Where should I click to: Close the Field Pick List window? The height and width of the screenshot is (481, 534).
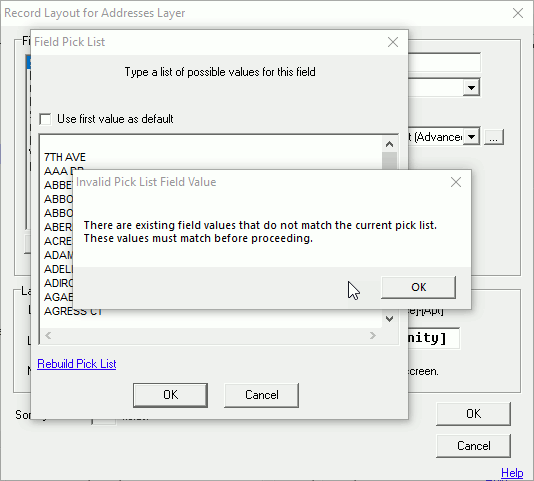coord(393,42)
